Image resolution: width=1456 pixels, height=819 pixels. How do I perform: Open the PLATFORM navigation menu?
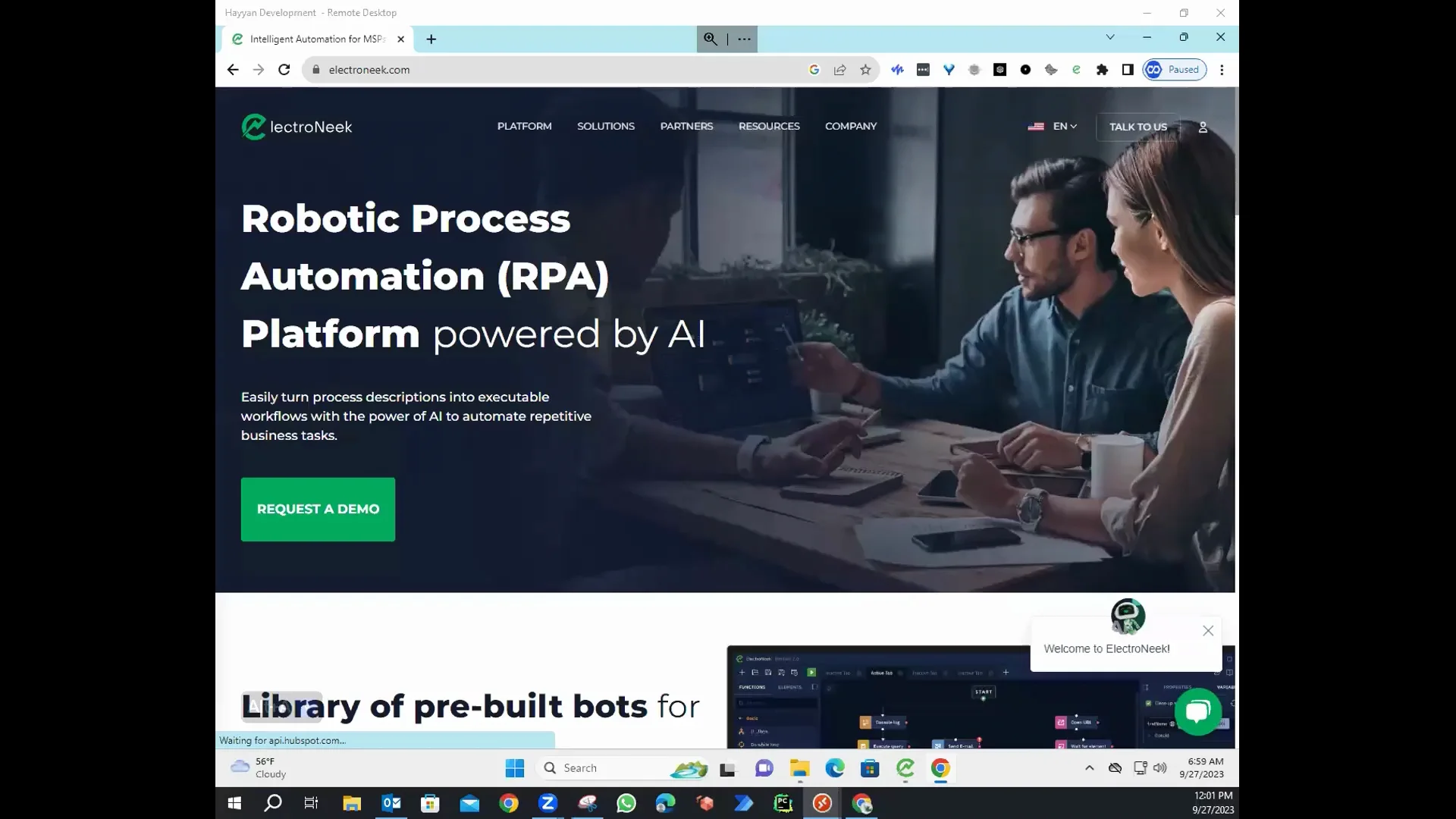tap(524, 126)
